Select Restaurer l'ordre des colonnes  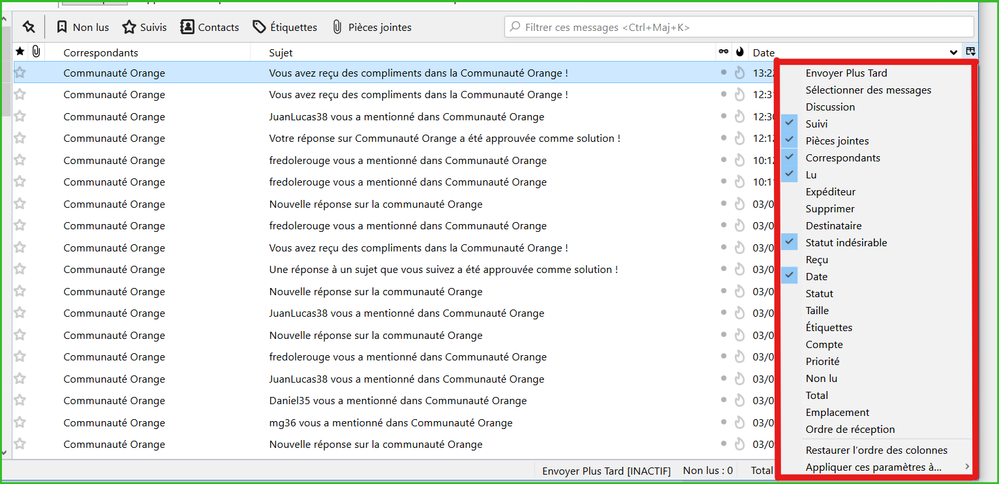pyautogui.click(x=876, y=450)
